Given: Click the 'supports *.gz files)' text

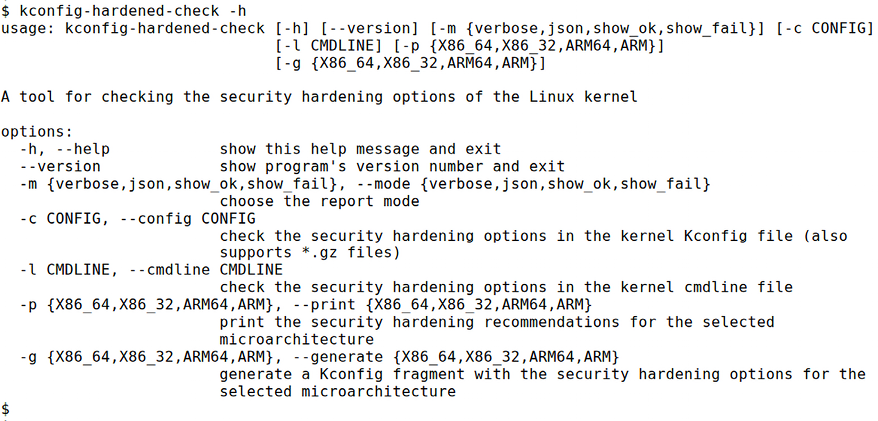Looking at the screenshot, I should tap(310, 253).
